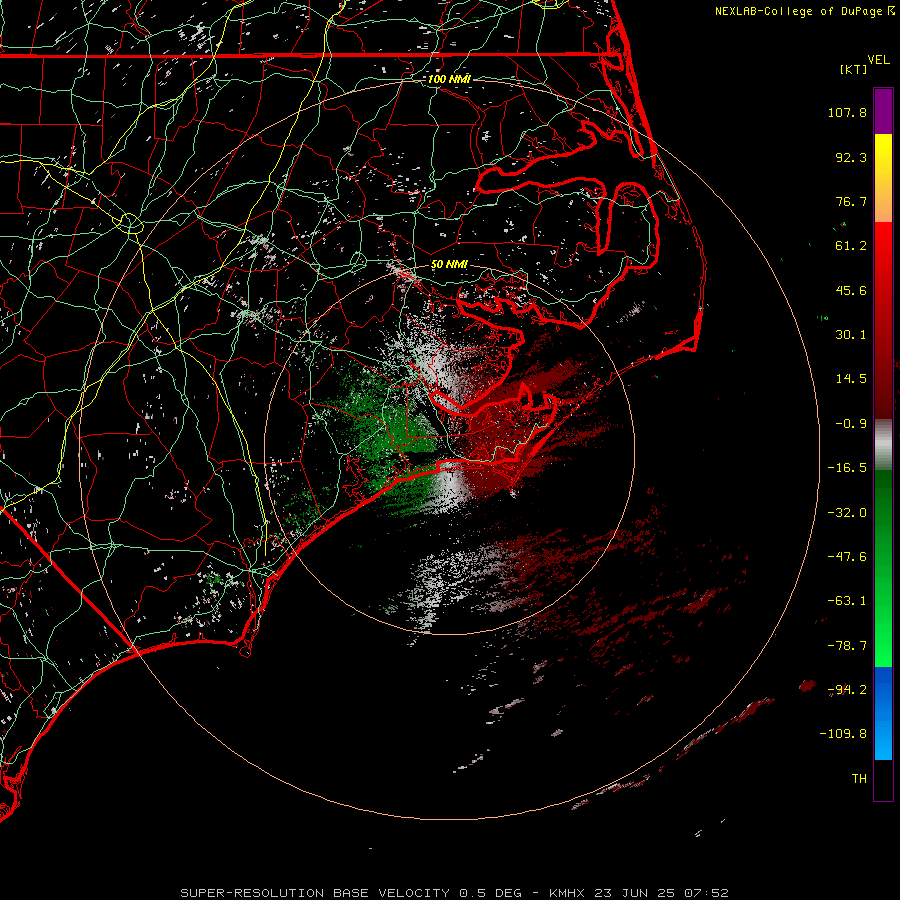Click the -78.7 legend value

pyautogui.click(x=847, y=646)
